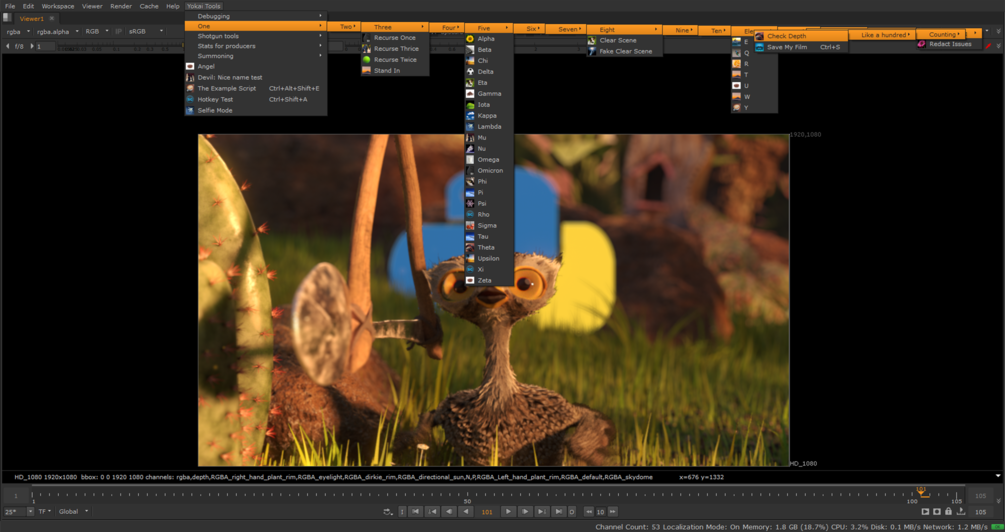Click the Check Depth icon
1005x532 pixels.
[760, 36]
